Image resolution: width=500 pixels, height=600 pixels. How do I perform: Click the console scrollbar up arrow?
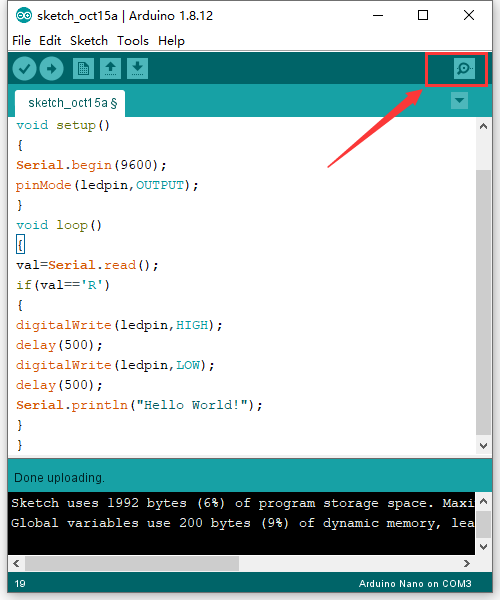pyautogui.click(x=484, y=501)
